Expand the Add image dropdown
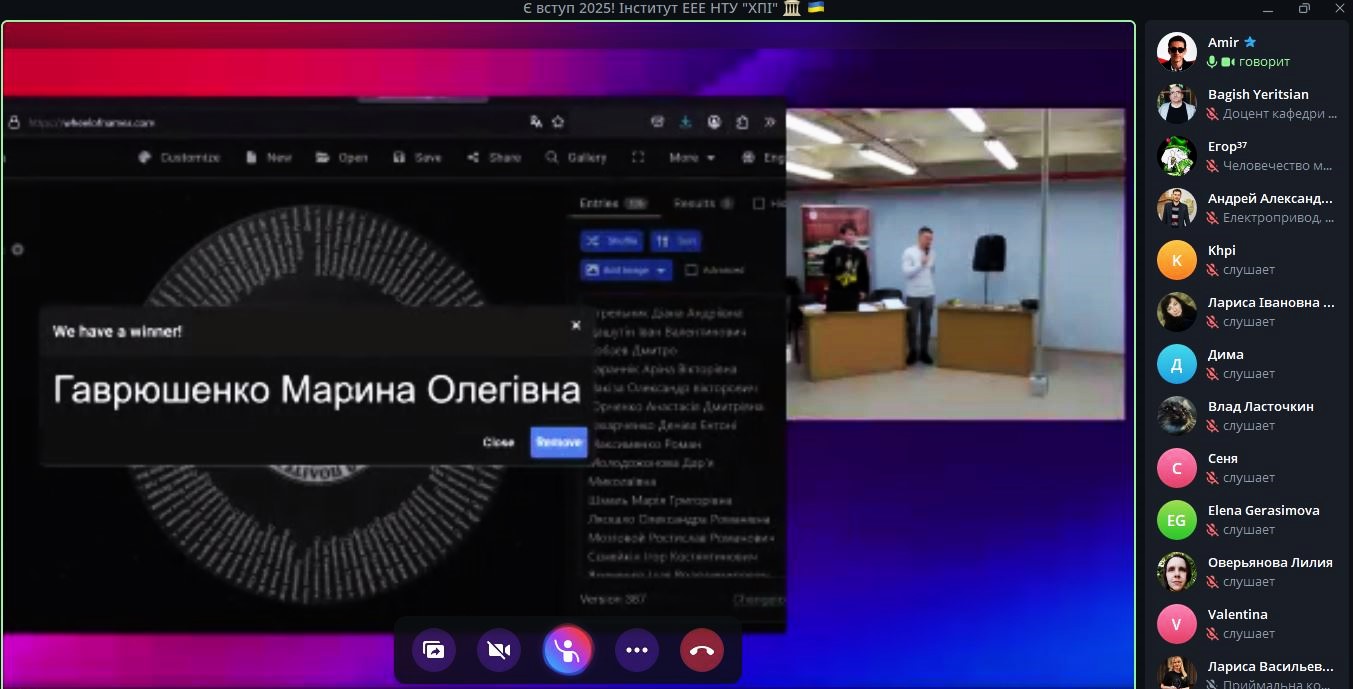 click(x=626, y=270)
